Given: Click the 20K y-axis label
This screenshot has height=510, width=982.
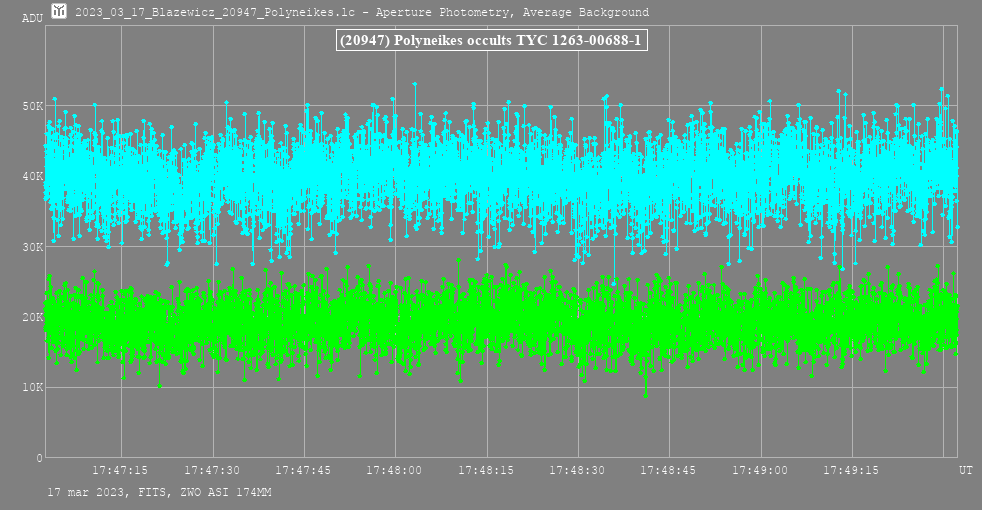Looking at the screenshot, I should pos(33,317).
